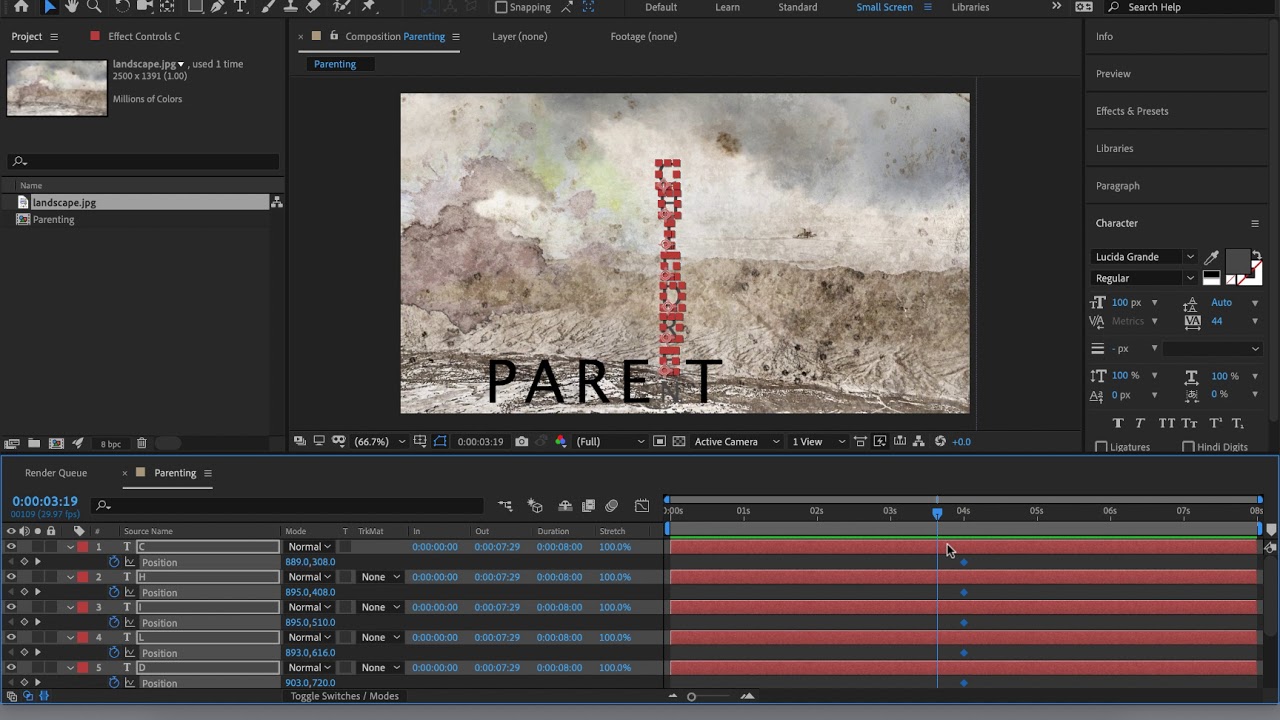This screenshot has width=1280, height=720.
Task: Click the Composition Mini-Flowchart icon
Action: pos(506,506)
